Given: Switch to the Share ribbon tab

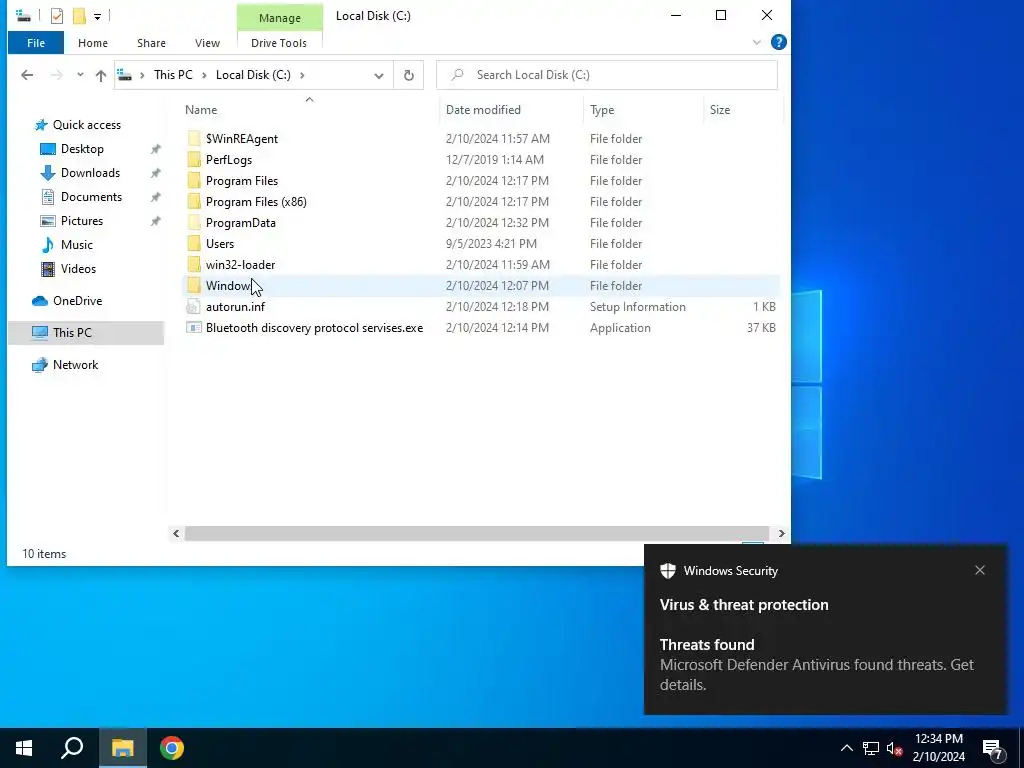Looking at the screenshot, I should point(151,43).
